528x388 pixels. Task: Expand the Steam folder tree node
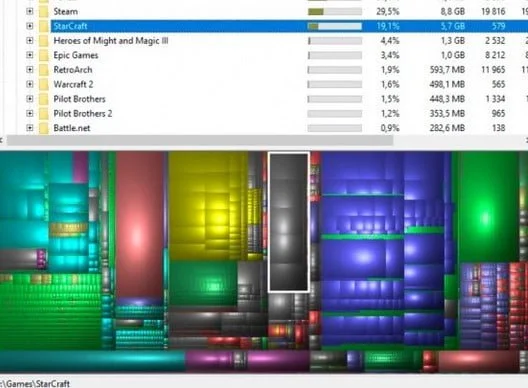click(x=30, y=11)
